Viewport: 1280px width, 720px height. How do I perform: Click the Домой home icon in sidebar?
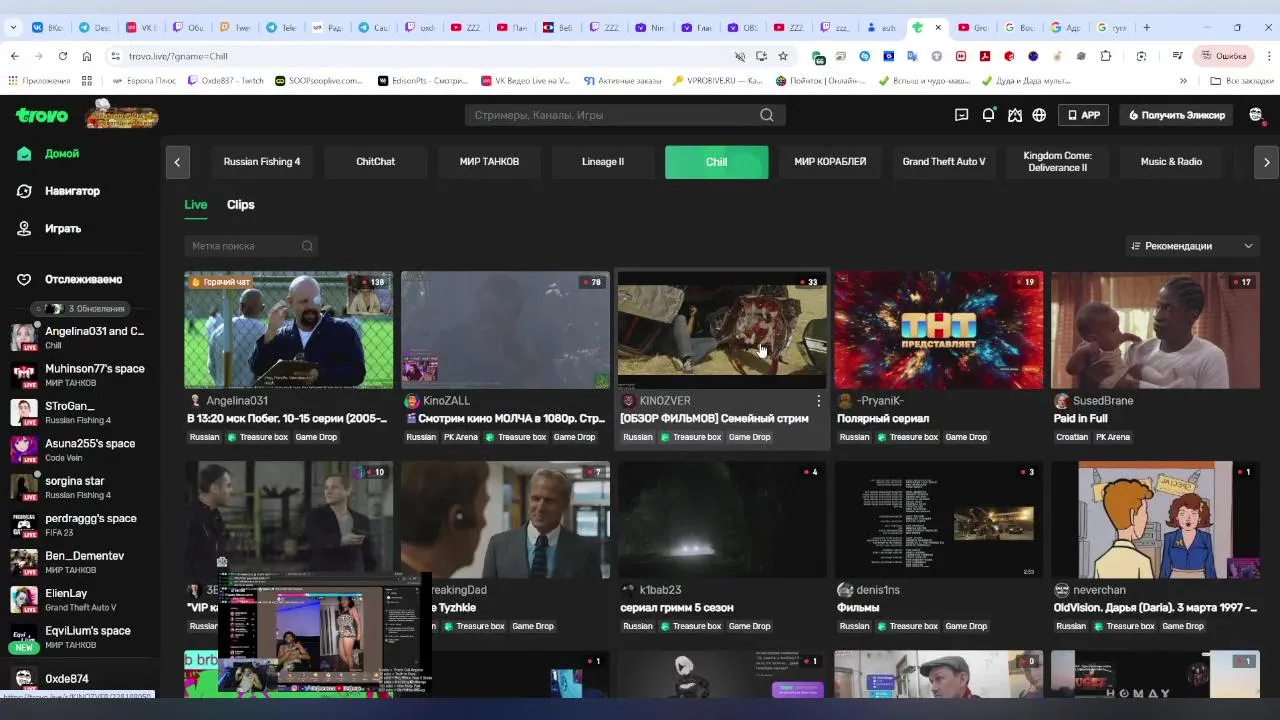(x=24, y=153)
